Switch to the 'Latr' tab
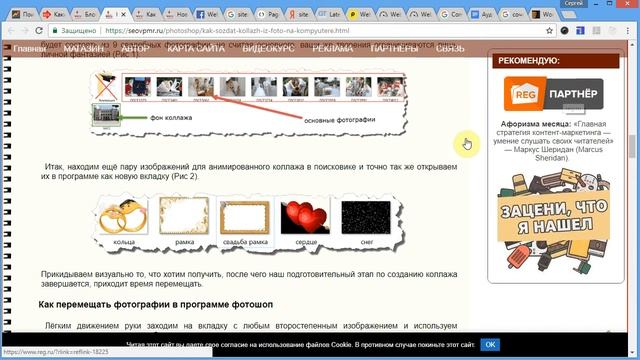Image resolution: width=640 pixels, height=360 pixels. (330, 14)
